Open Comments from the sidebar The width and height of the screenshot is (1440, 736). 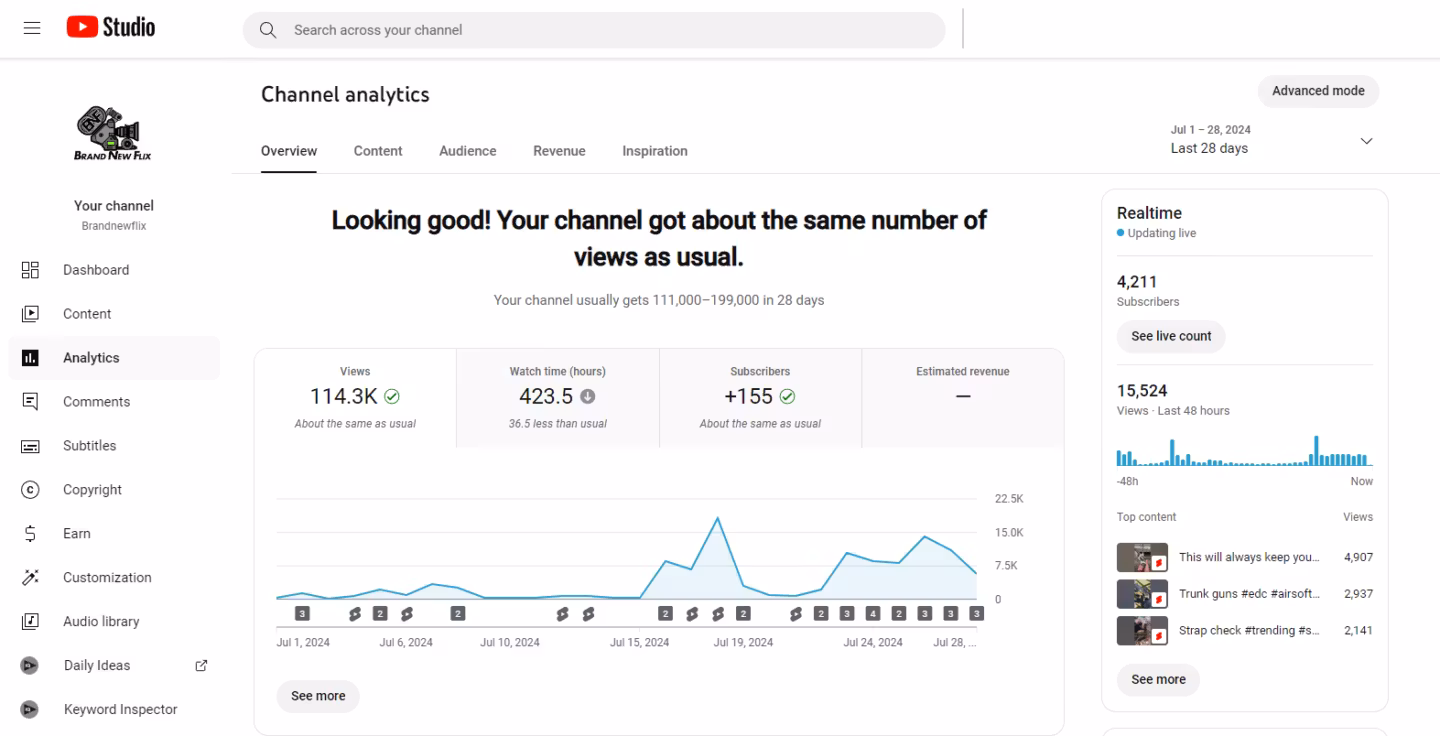pos(96,402)
